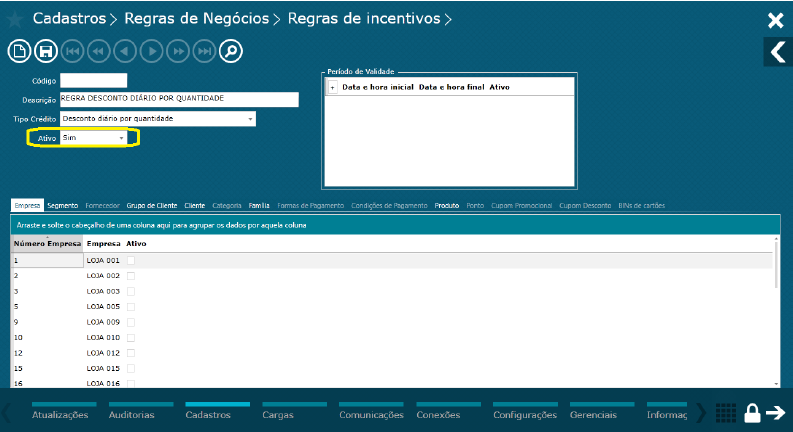Screen dimensions: 793x432
Task: Toggle Ativo checkbox for LOJA 009
Action: [x=131, y=322]
